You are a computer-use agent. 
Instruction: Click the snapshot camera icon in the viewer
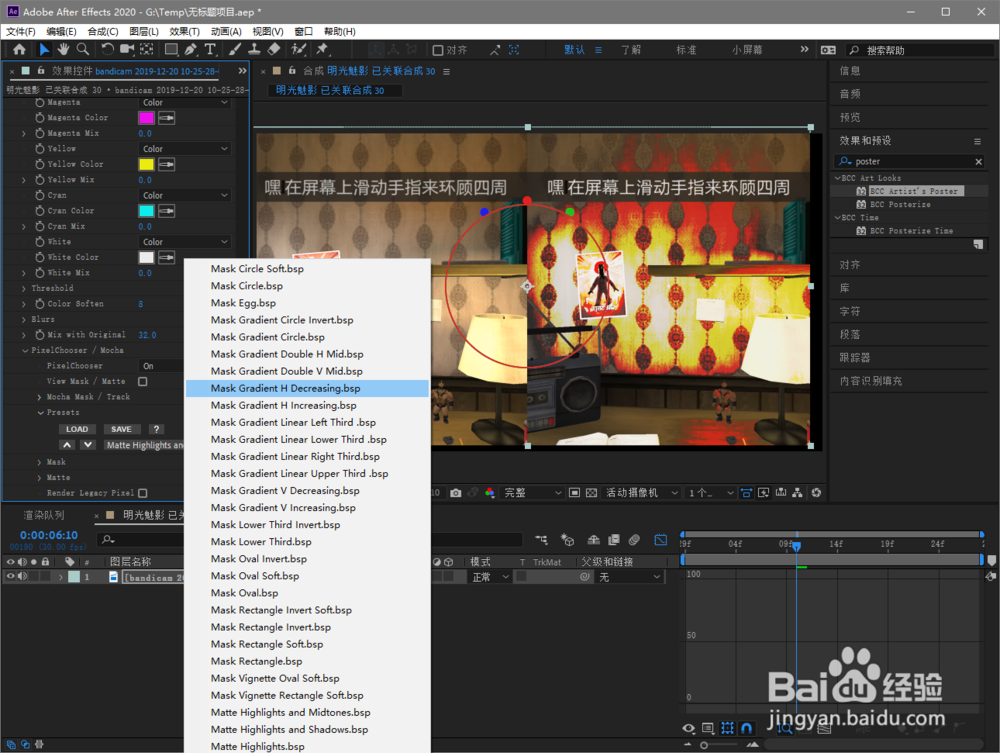455,493
